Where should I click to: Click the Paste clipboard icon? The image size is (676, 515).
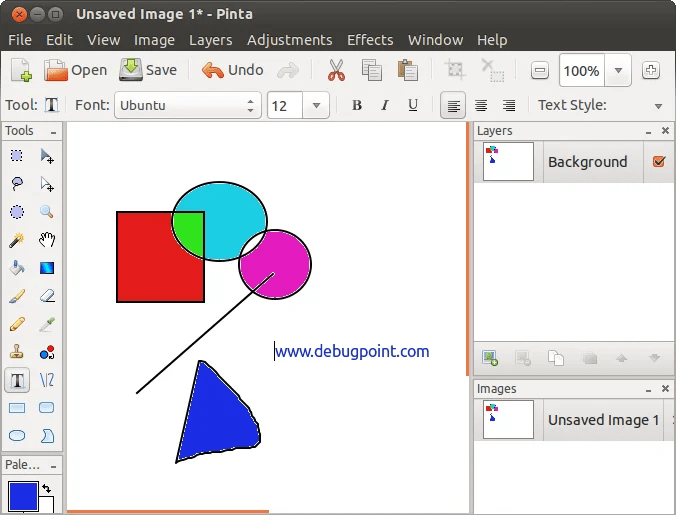[x=407, y=70]
